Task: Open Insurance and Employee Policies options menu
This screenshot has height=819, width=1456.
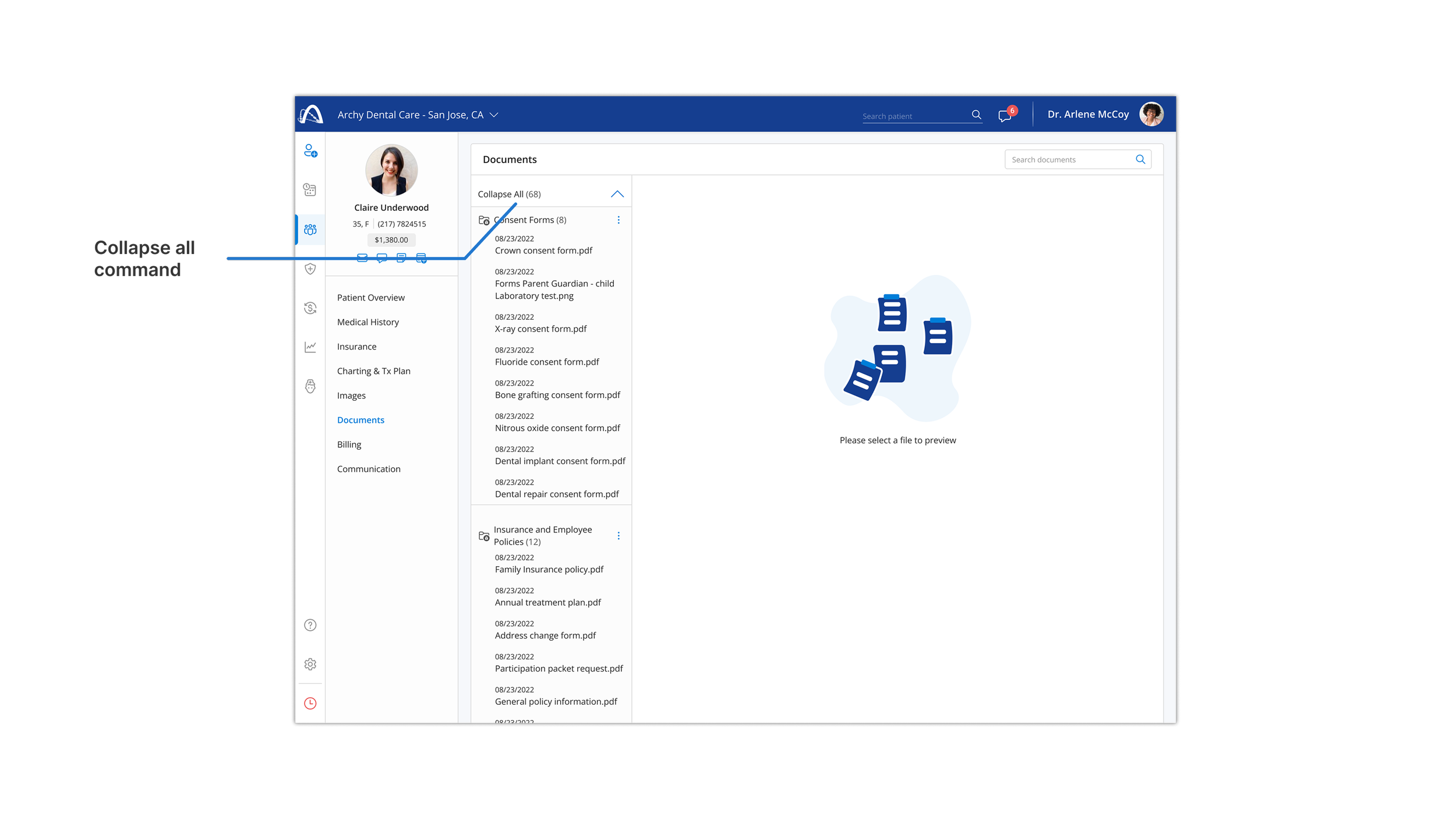Action: [619, 536]
